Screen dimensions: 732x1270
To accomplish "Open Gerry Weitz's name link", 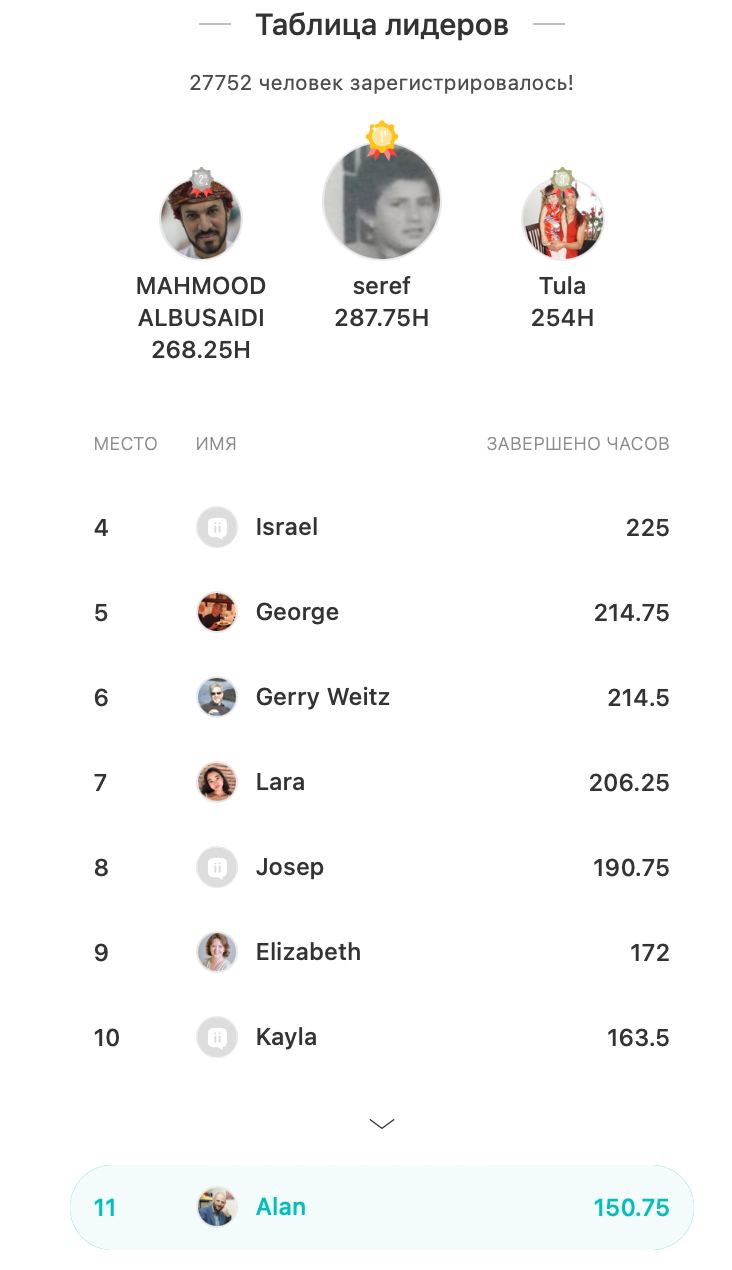I will (322, 697).
